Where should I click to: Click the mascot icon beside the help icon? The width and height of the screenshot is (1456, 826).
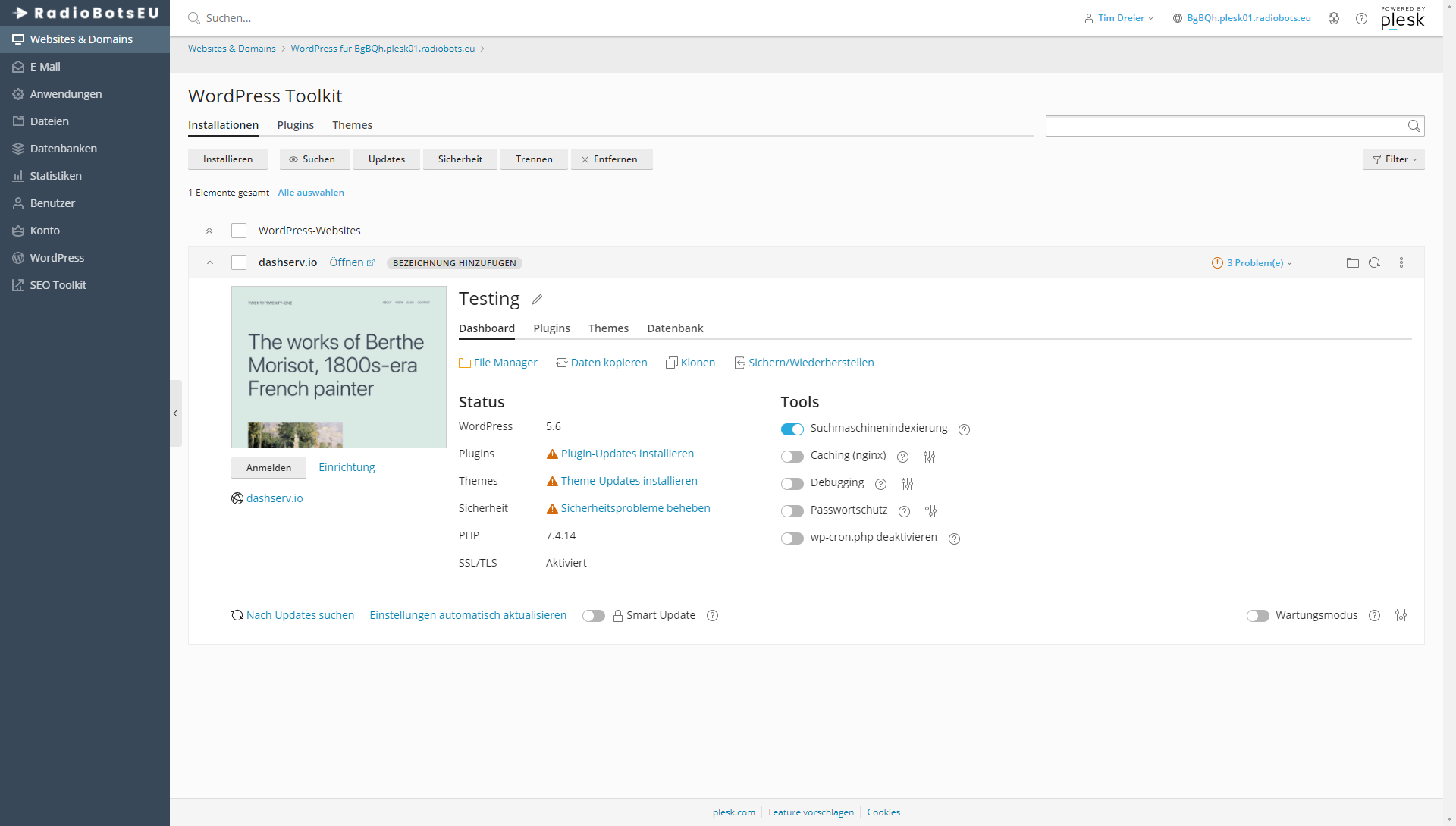coord(1334,18)
